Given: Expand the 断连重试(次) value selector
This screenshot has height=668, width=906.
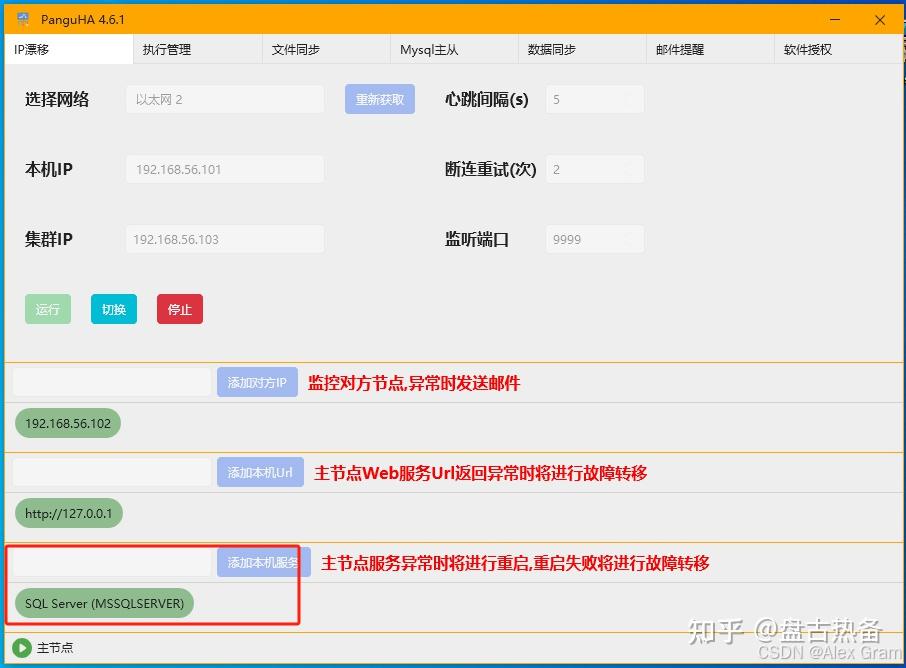Looking at the screenshot, I should [x=594, y=169].
